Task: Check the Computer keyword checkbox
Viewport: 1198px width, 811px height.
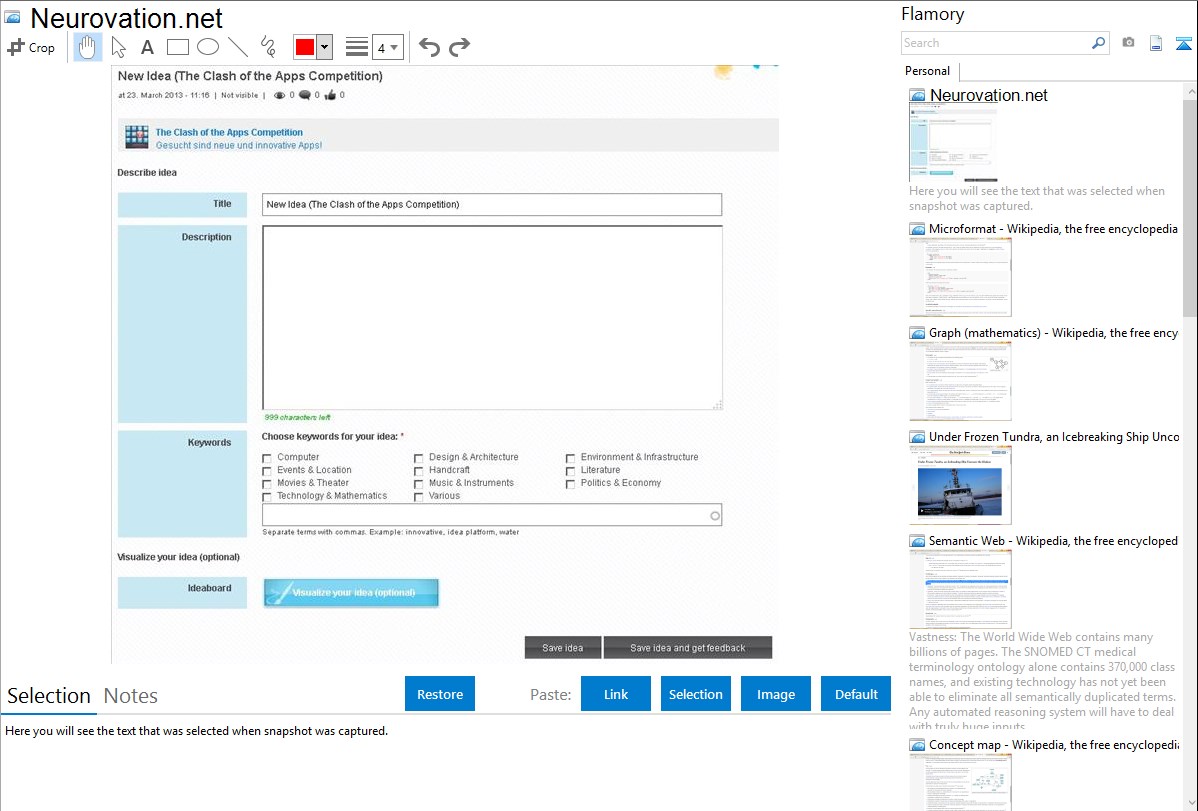Action: click(x=267, y=458)
